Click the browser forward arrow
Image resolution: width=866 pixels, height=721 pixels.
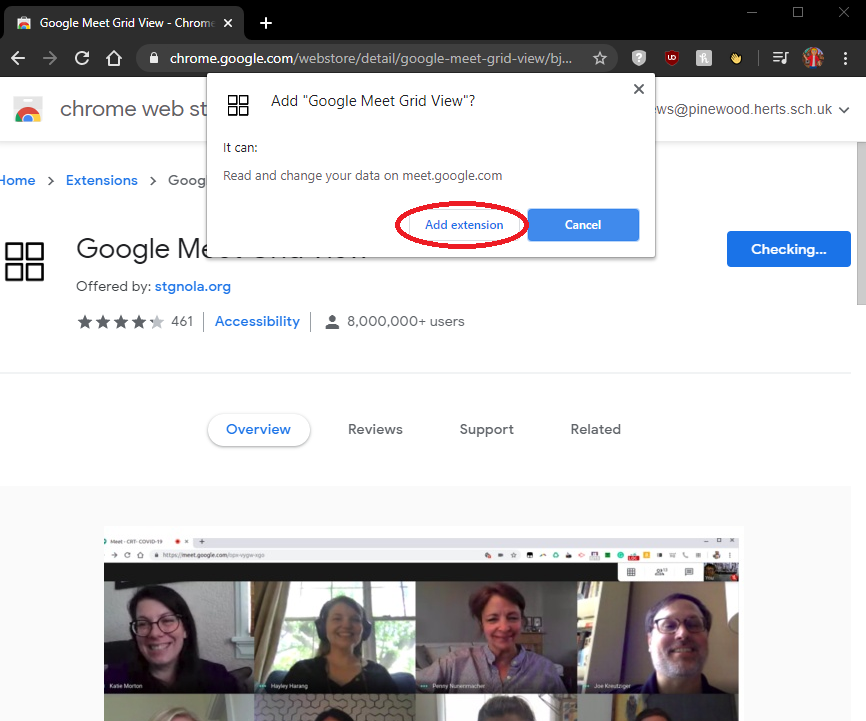(50, 58)
